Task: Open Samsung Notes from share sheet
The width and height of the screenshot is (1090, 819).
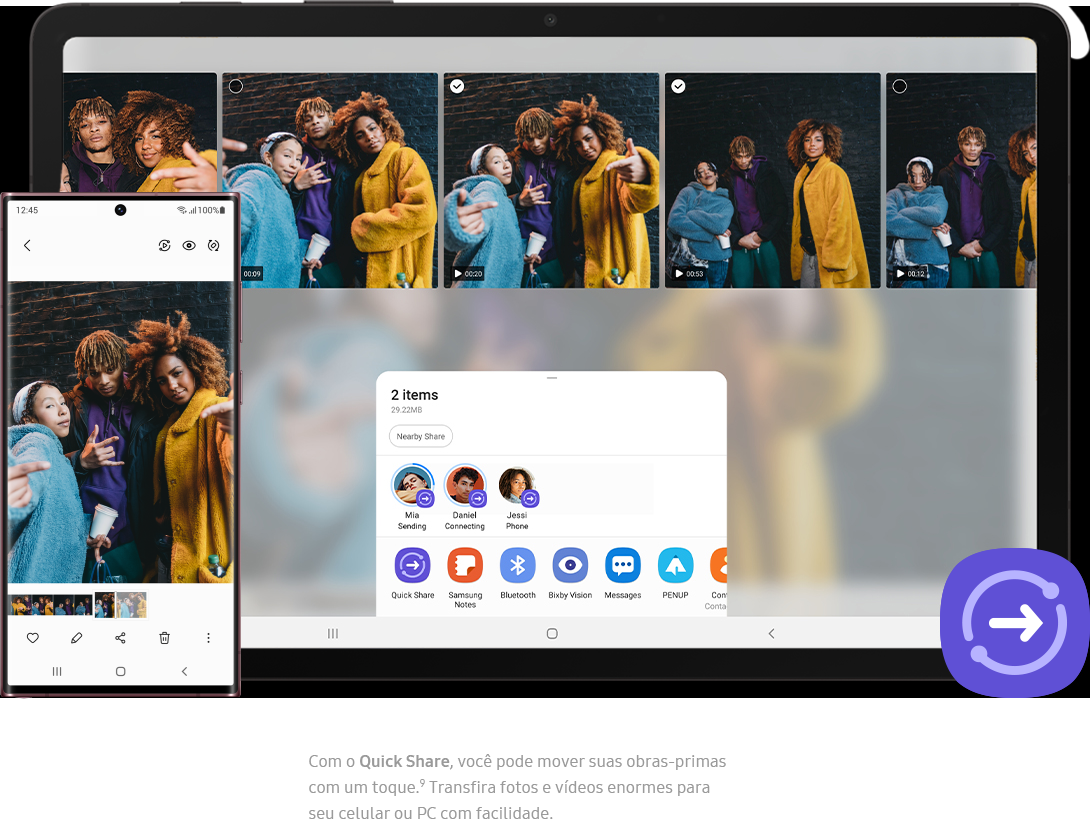Action: point(465,565)
